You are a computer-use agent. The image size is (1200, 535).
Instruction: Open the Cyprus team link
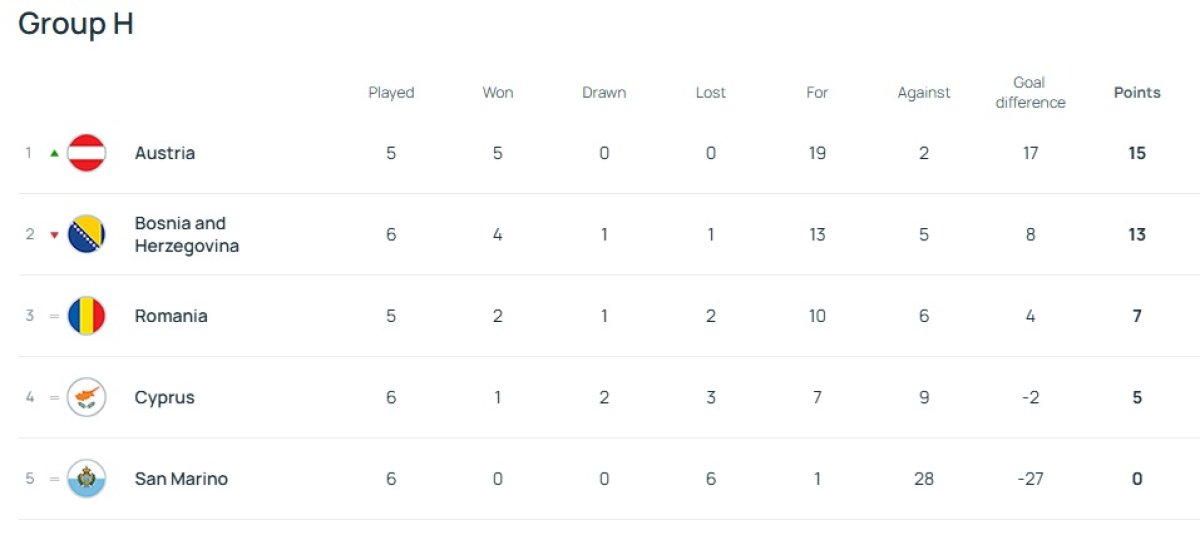point(165,397)
